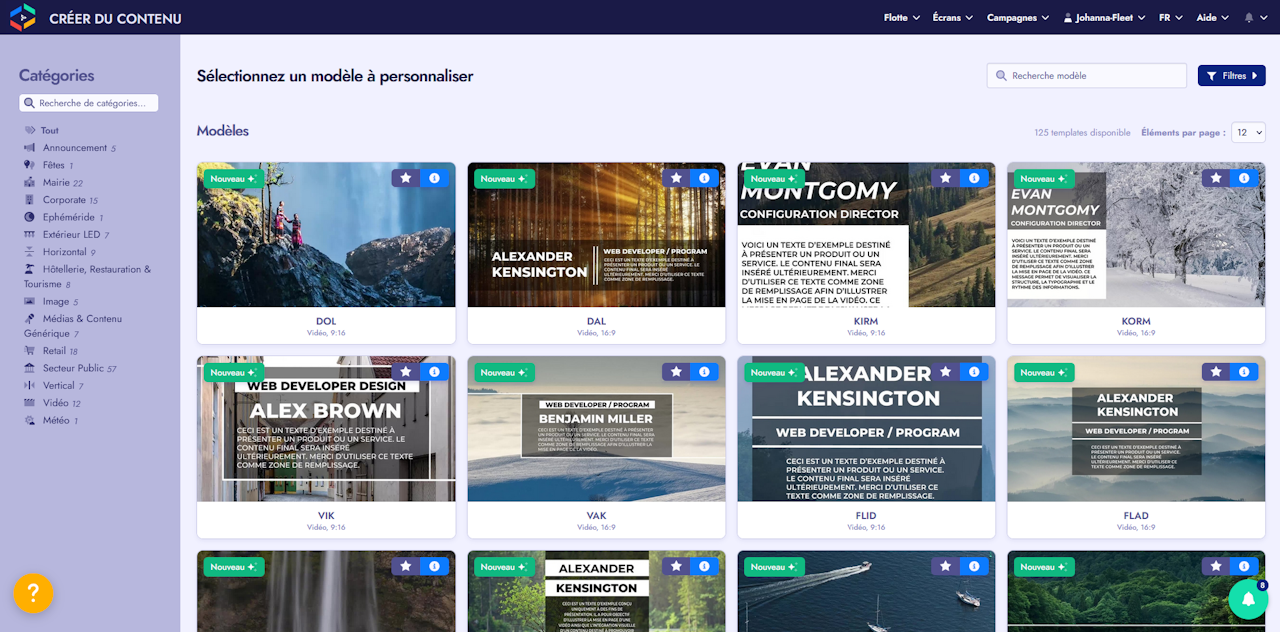This screenshot has width=1280, height=632.
Task: Open the Écrans dropdown menu
Action: [x=952, y=17]
